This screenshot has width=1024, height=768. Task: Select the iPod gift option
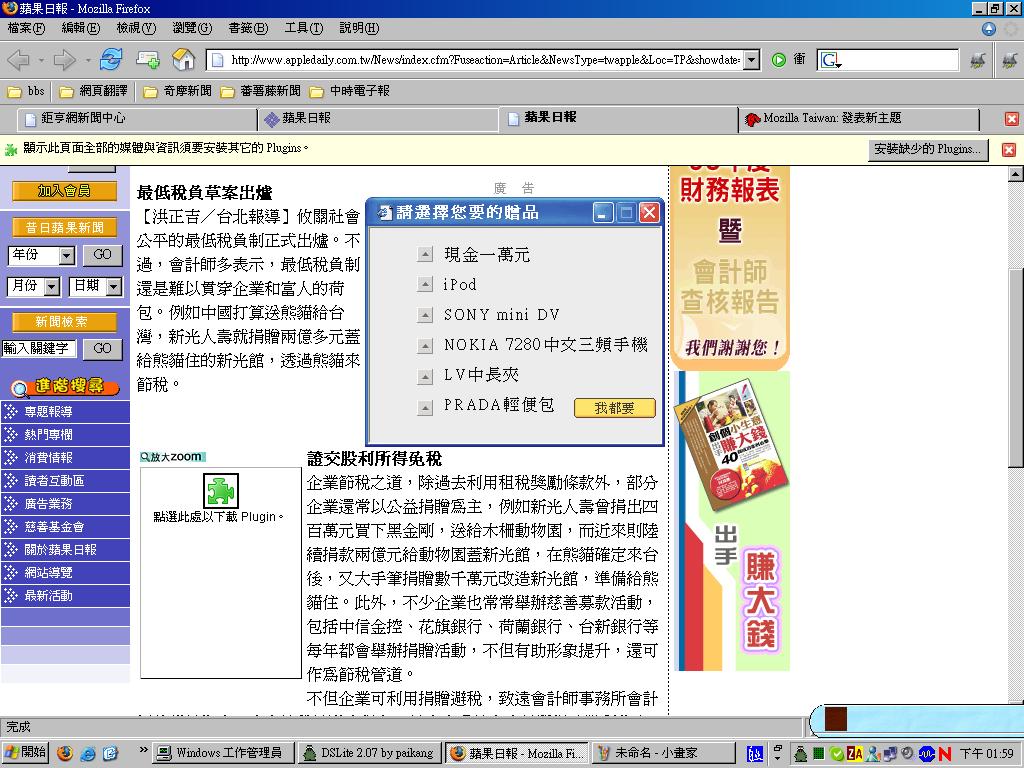(425, 285)
